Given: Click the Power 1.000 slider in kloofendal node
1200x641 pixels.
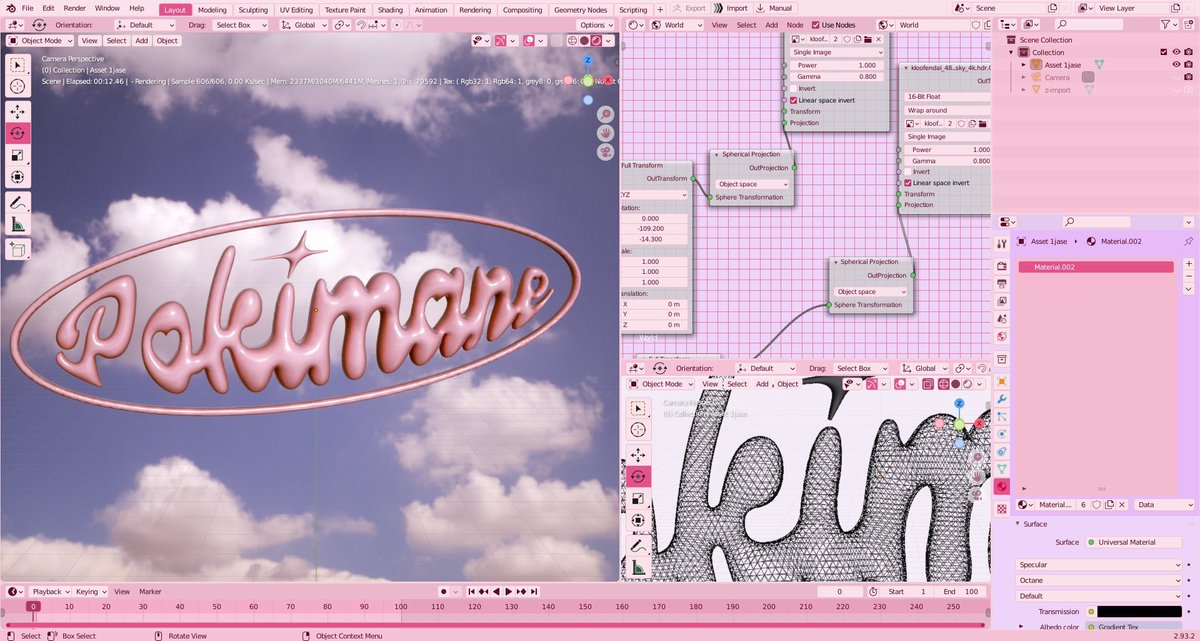Looking at the screenshot, I should click(948, 149).
